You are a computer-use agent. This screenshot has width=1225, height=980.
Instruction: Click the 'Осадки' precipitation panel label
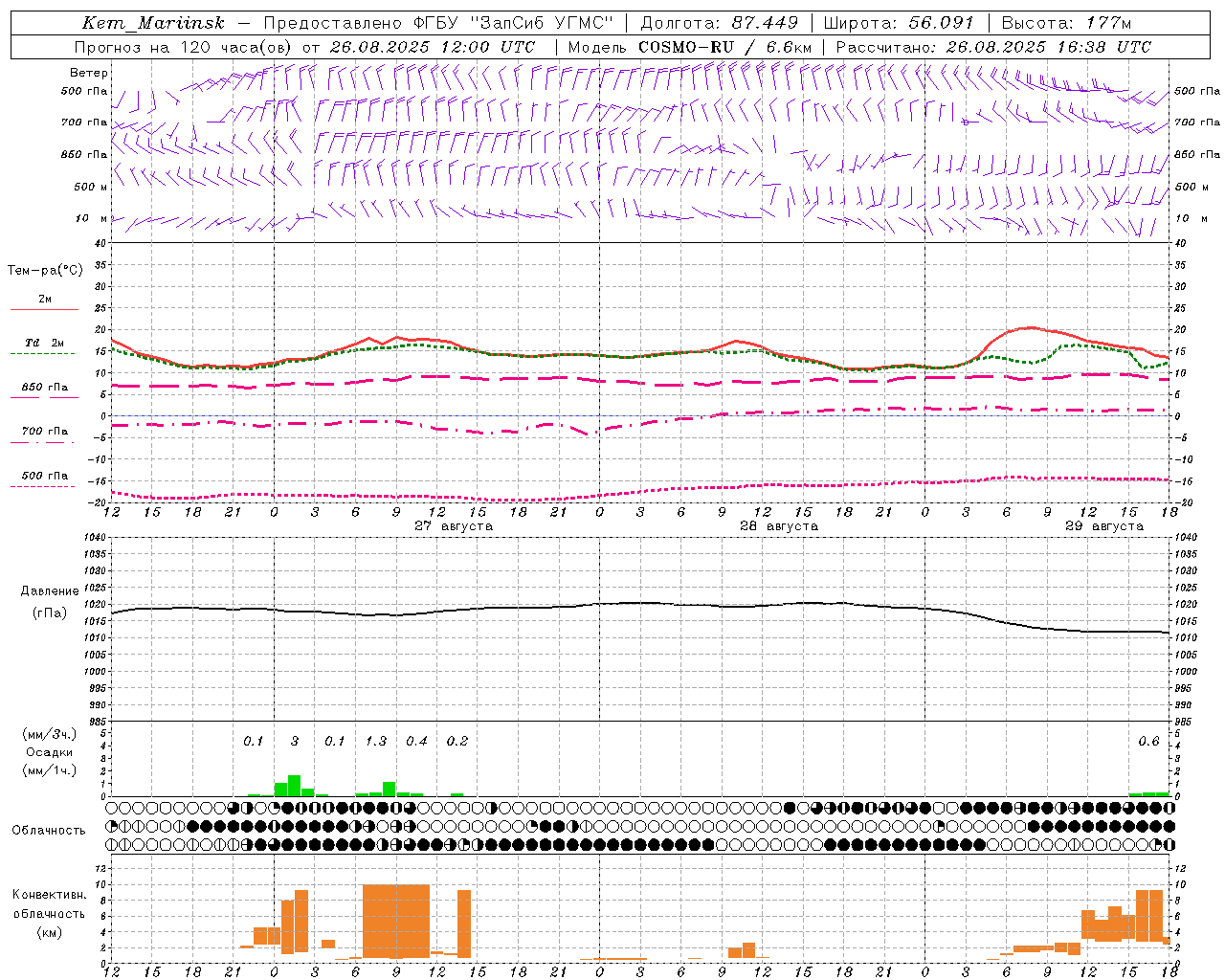[50, 752]
